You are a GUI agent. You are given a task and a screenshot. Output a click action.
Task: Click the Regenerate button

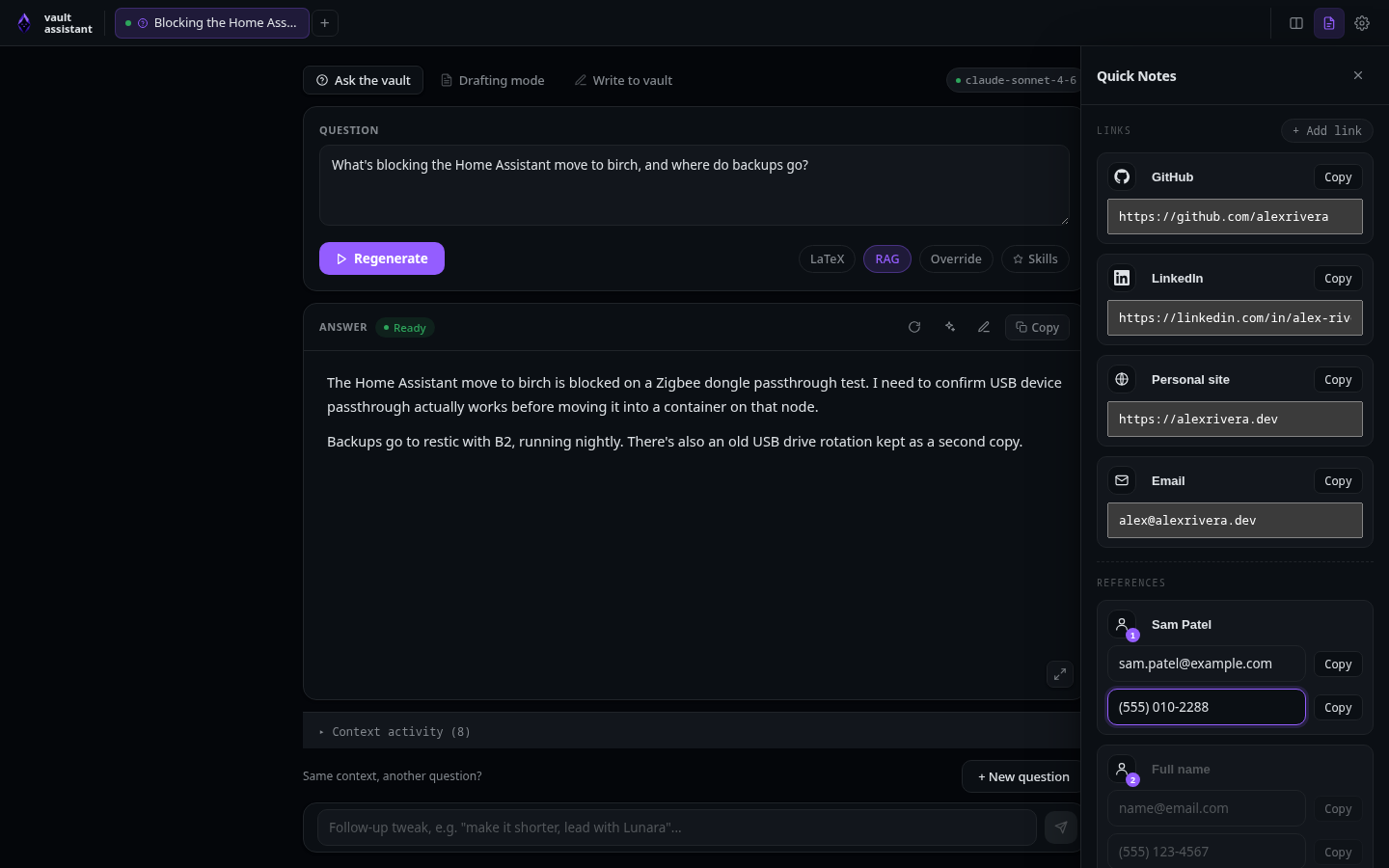click(382, 258)
